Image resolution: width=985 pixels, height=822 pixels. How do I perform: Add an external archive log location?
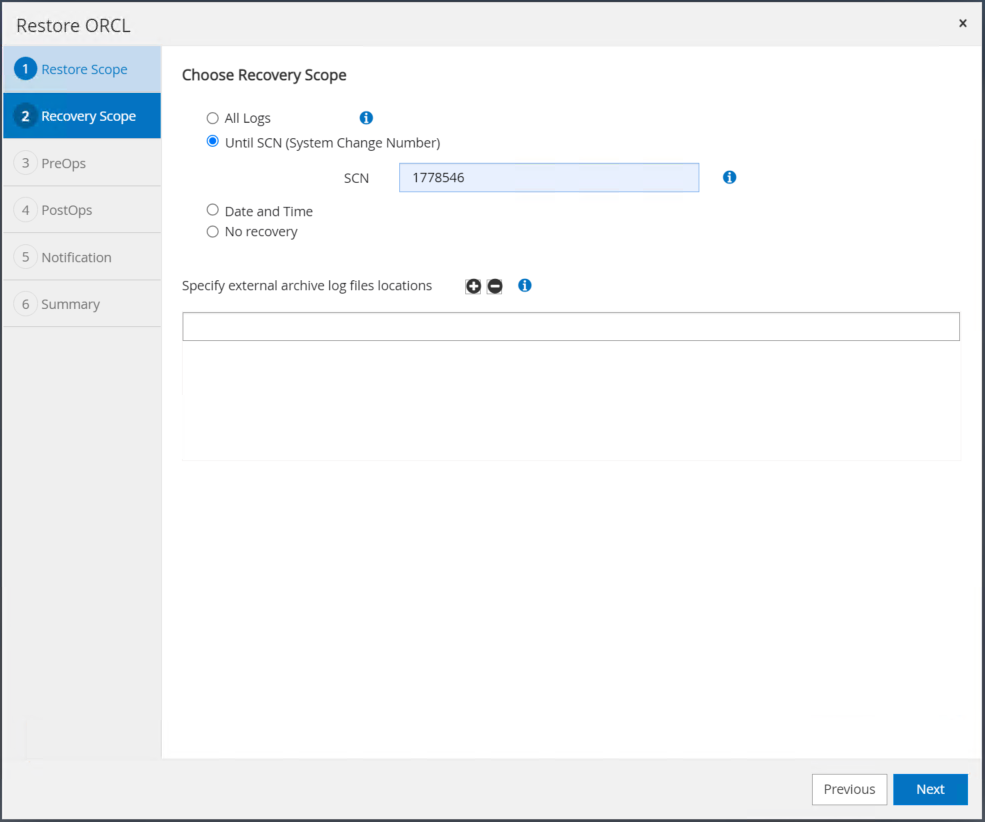pos(473,286)
